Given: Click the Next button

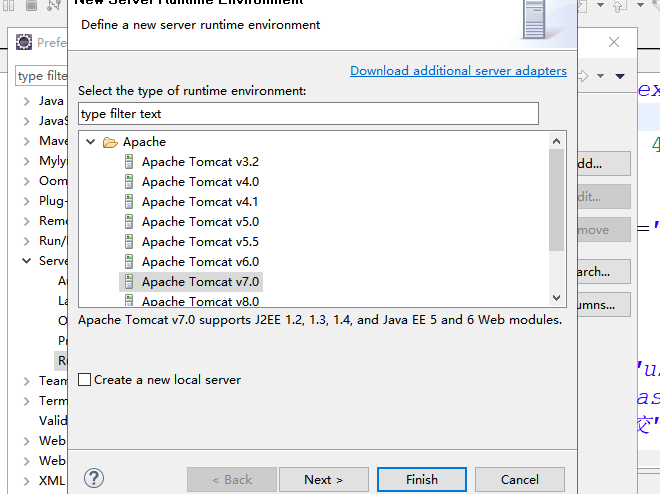Looking at the screenshot, I should point(324,480).
